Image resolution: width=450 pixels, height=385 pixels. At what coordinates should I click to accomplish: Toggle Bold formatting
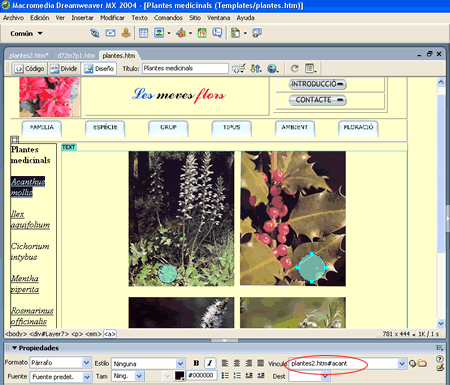(x=196, y=363)
